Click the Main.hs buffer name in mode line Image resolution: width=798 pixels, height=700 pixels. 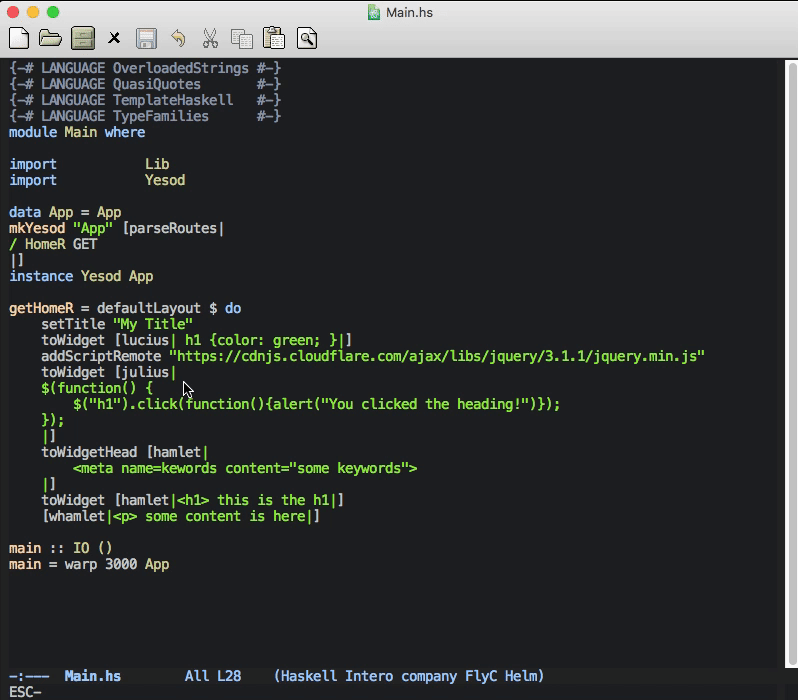[92, 676]
